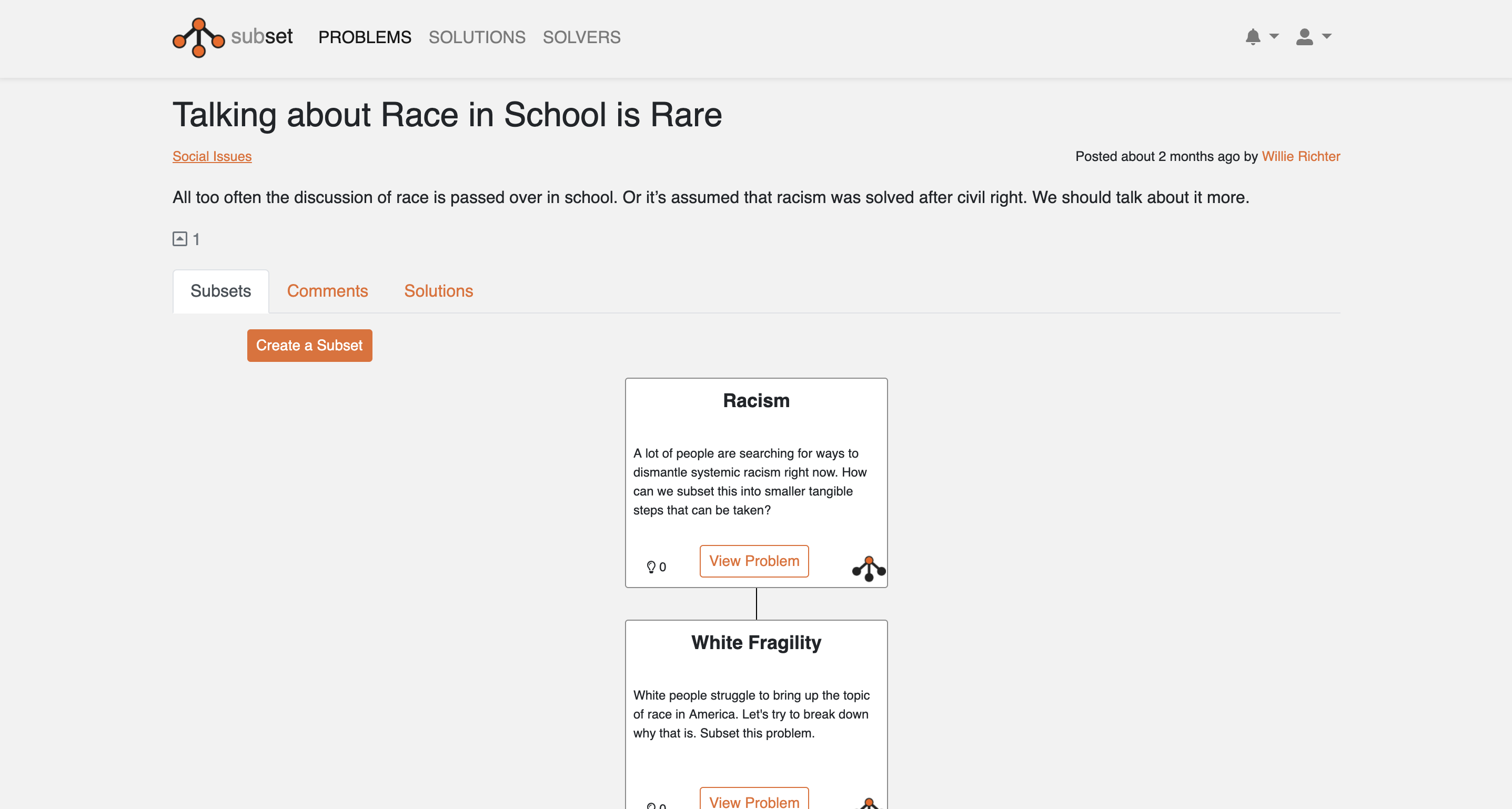Image resolution: width=1512 pixels, height=809 pixels.
Task: Go to SOLVERS in the navigation bar
Action: (581, 37)
